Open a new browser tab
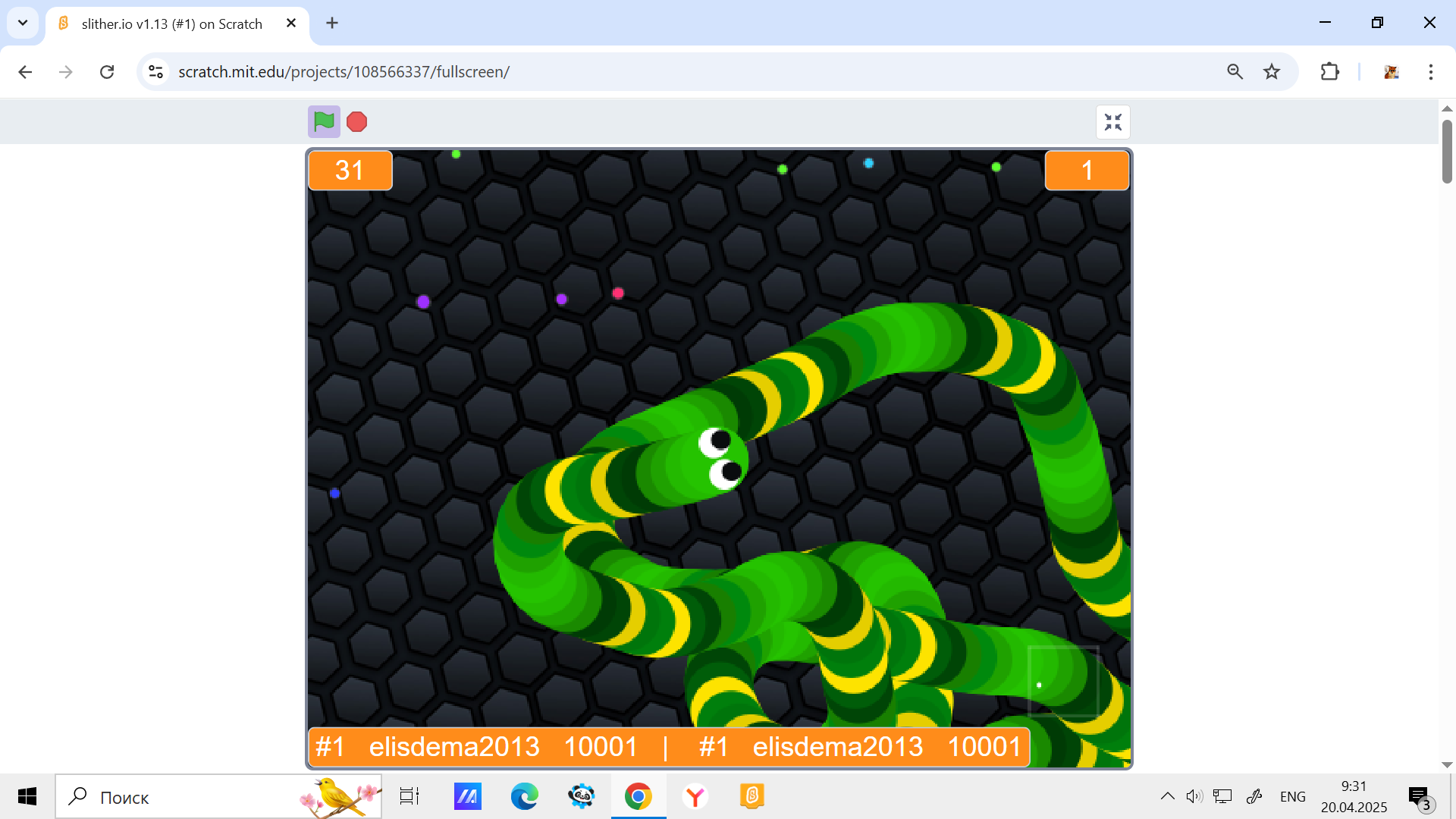This screenshot has height=819, width=1456. [332, 23]
